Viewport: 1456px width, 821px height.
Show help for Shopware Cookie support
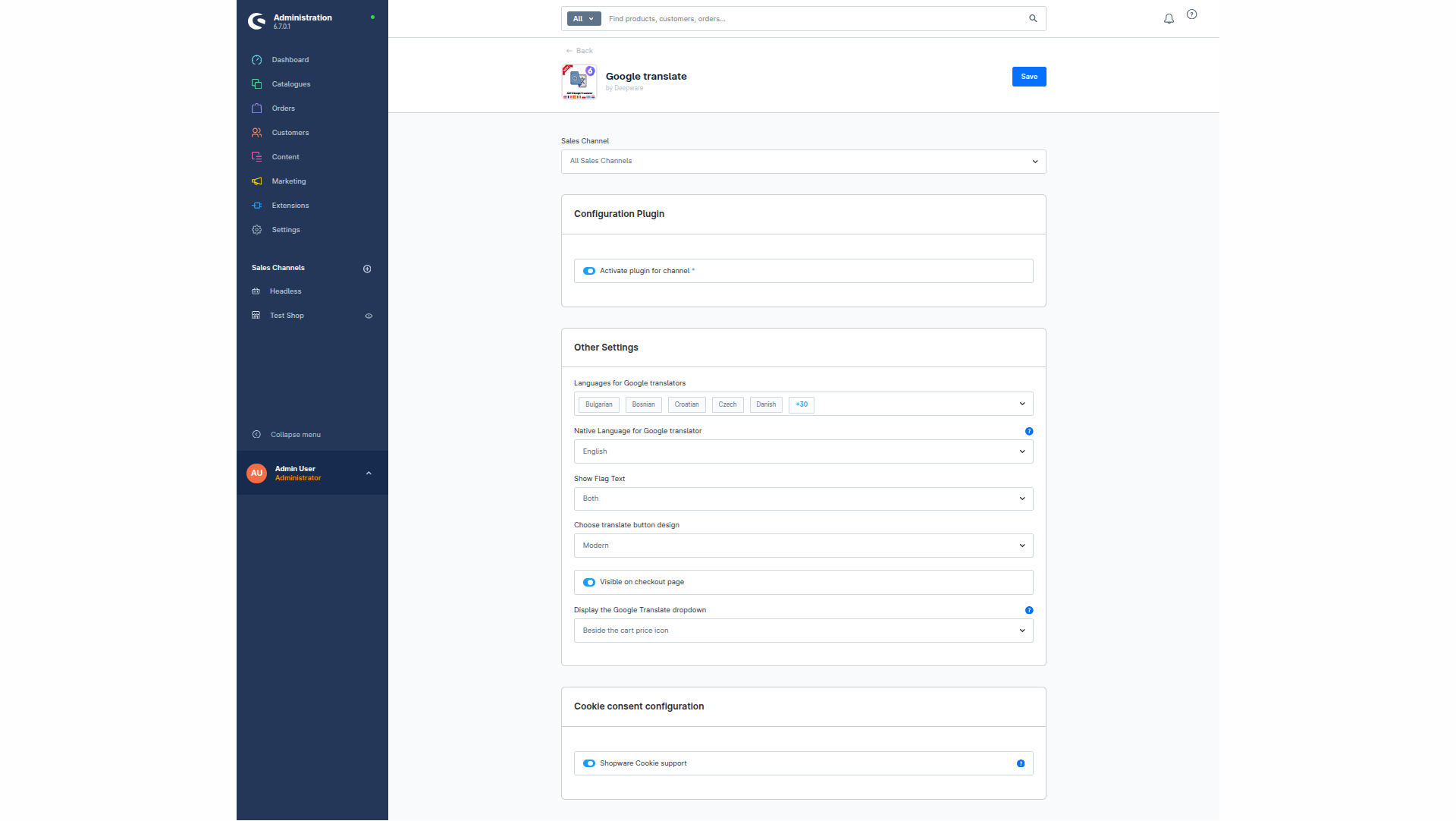point(1021,763)
